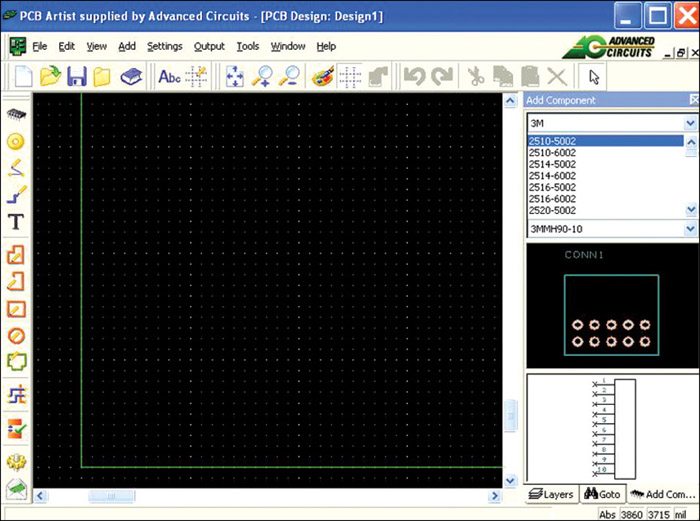700x521 pixels.
Task: Click the vertical zoom slider beside canvas
Action: coord(511,410)
